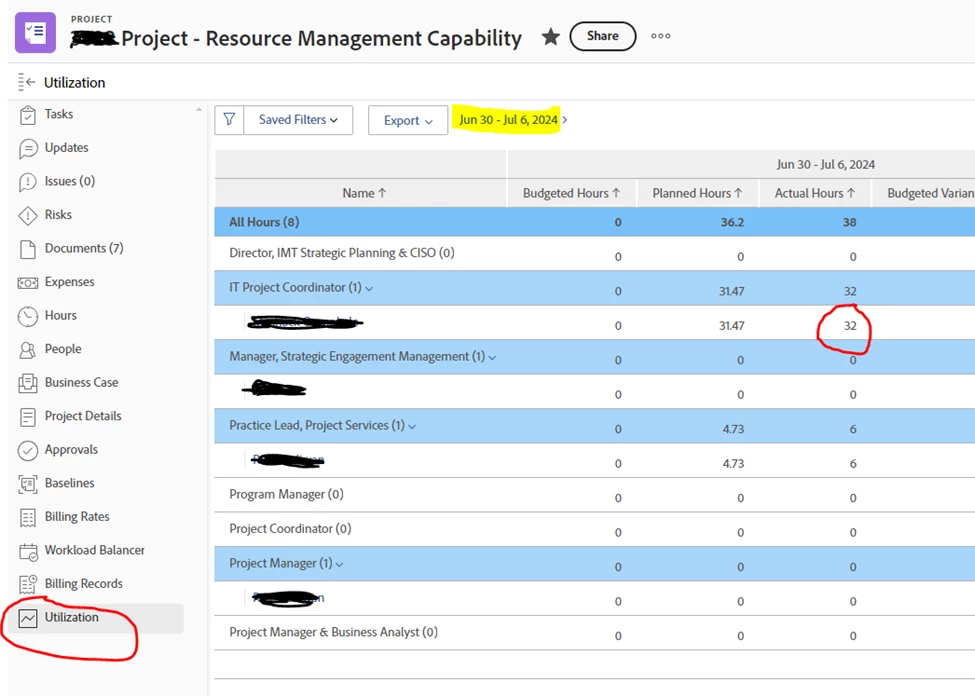Collapse Project Manager (1) group
The height and width of the screenshot is (696, 975).
(340, 565)
